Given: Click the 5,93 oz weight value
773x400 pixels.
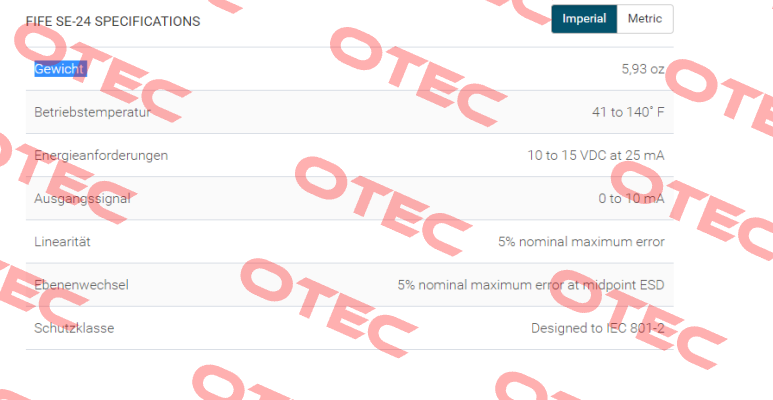Looking at the screenshot, I should 643,69.
